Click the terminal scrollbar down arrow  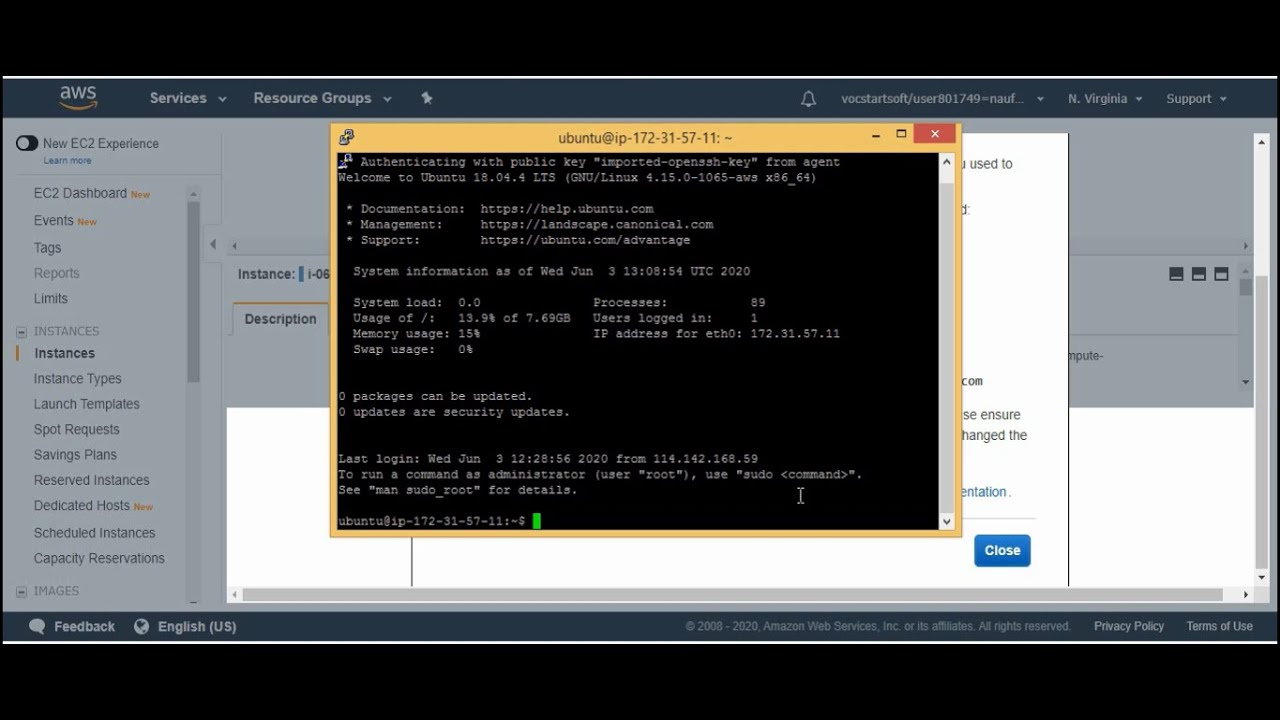[x=946, y=521]
